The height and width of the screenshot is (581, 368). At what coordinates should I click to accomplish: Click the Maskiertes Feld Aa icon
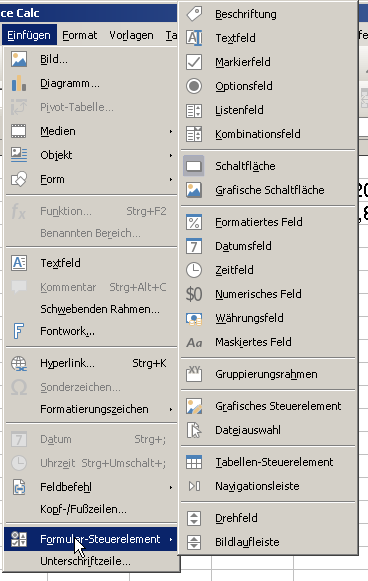coord(194,342)
